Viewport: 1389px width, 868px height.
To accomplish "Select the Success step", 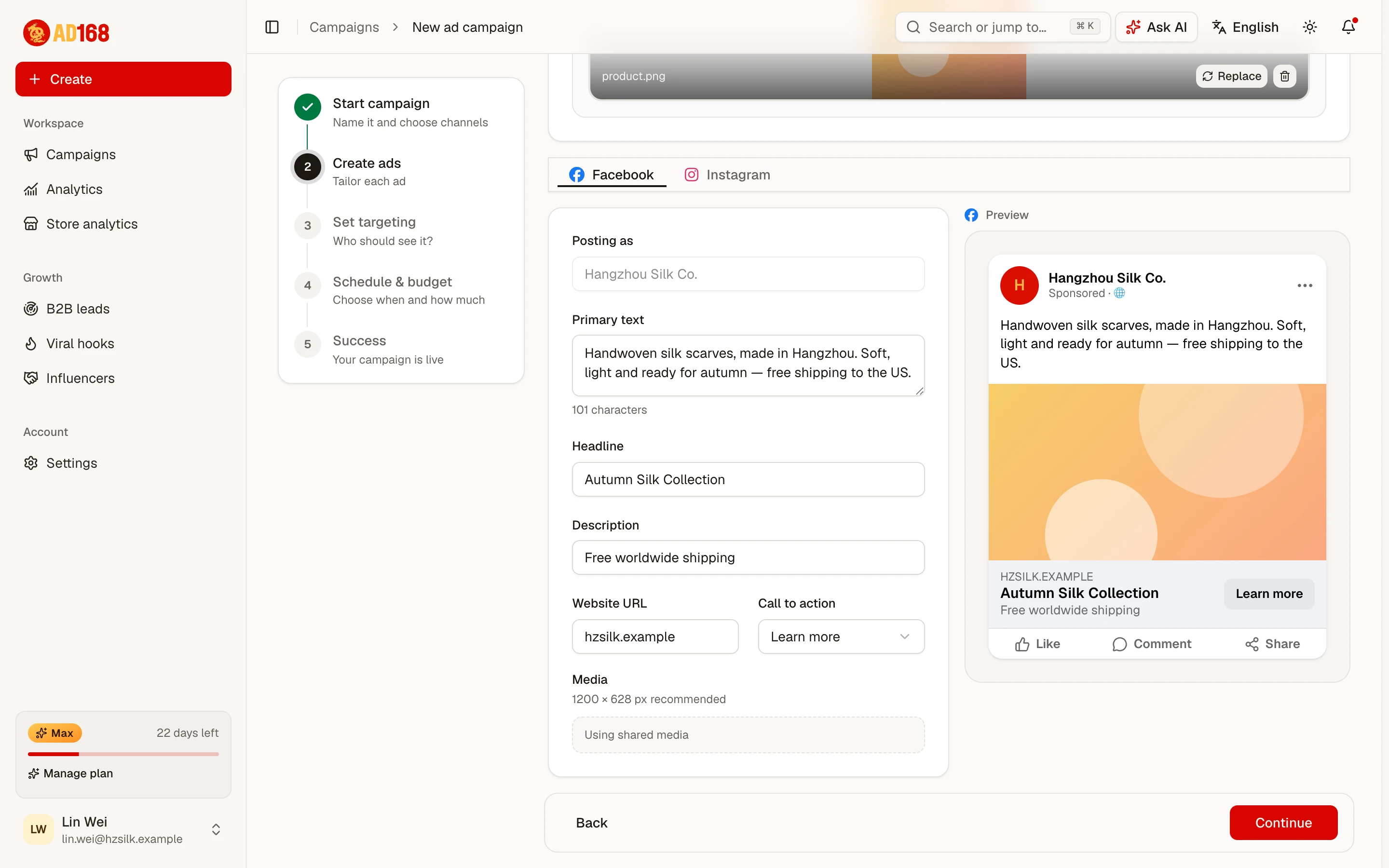I will tap(401, 349).
